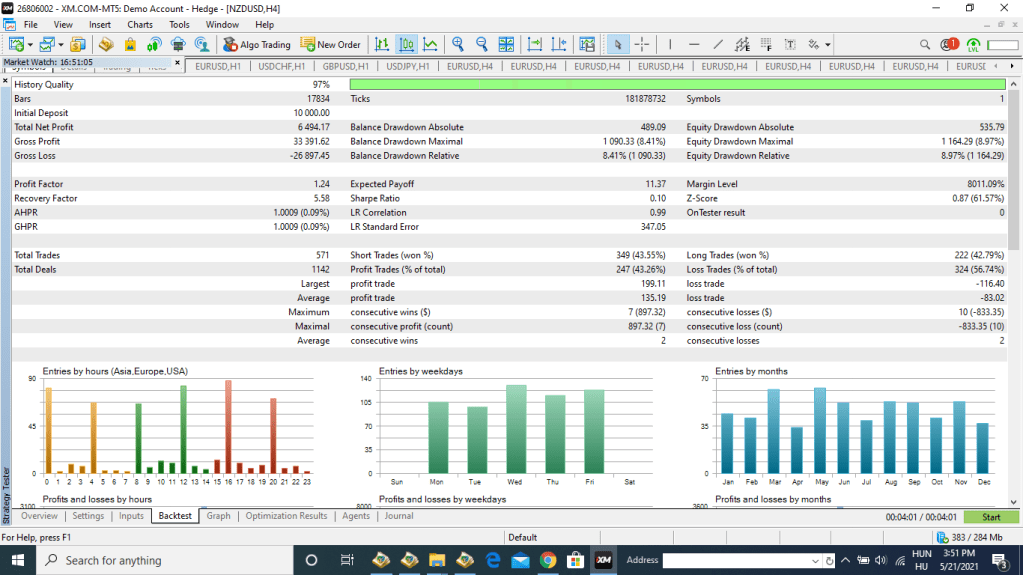
Task: Click the Algo Trading button
Action: click(256, 44)
